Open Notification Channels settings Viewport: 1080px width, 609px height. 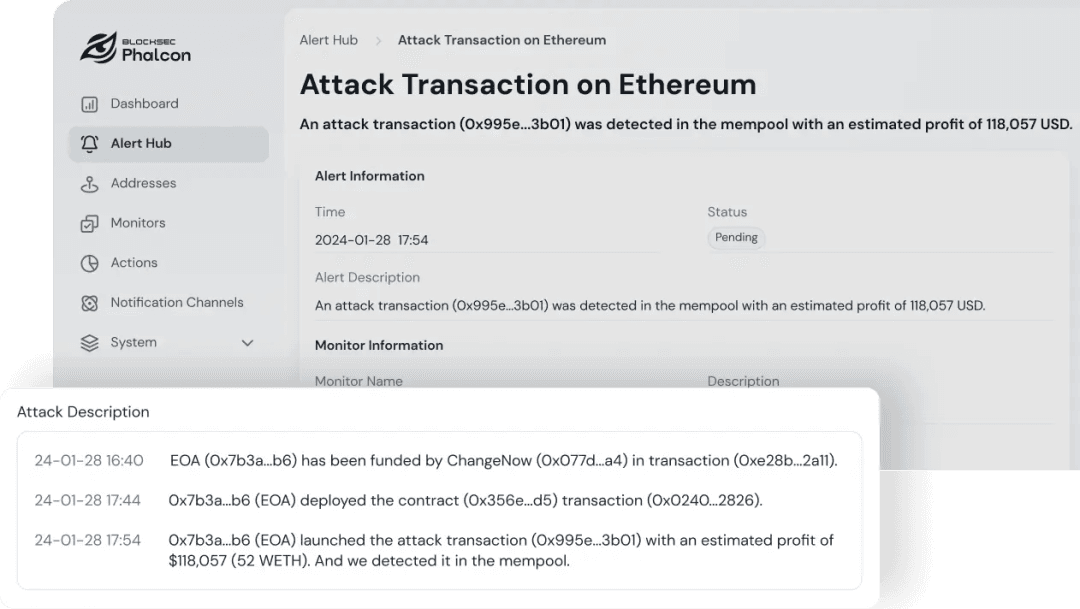point(177,303)
